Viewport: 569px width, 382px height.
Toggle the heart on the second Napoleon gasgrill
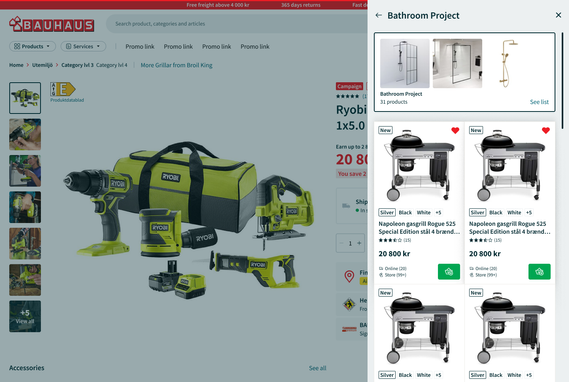(546, 131)
